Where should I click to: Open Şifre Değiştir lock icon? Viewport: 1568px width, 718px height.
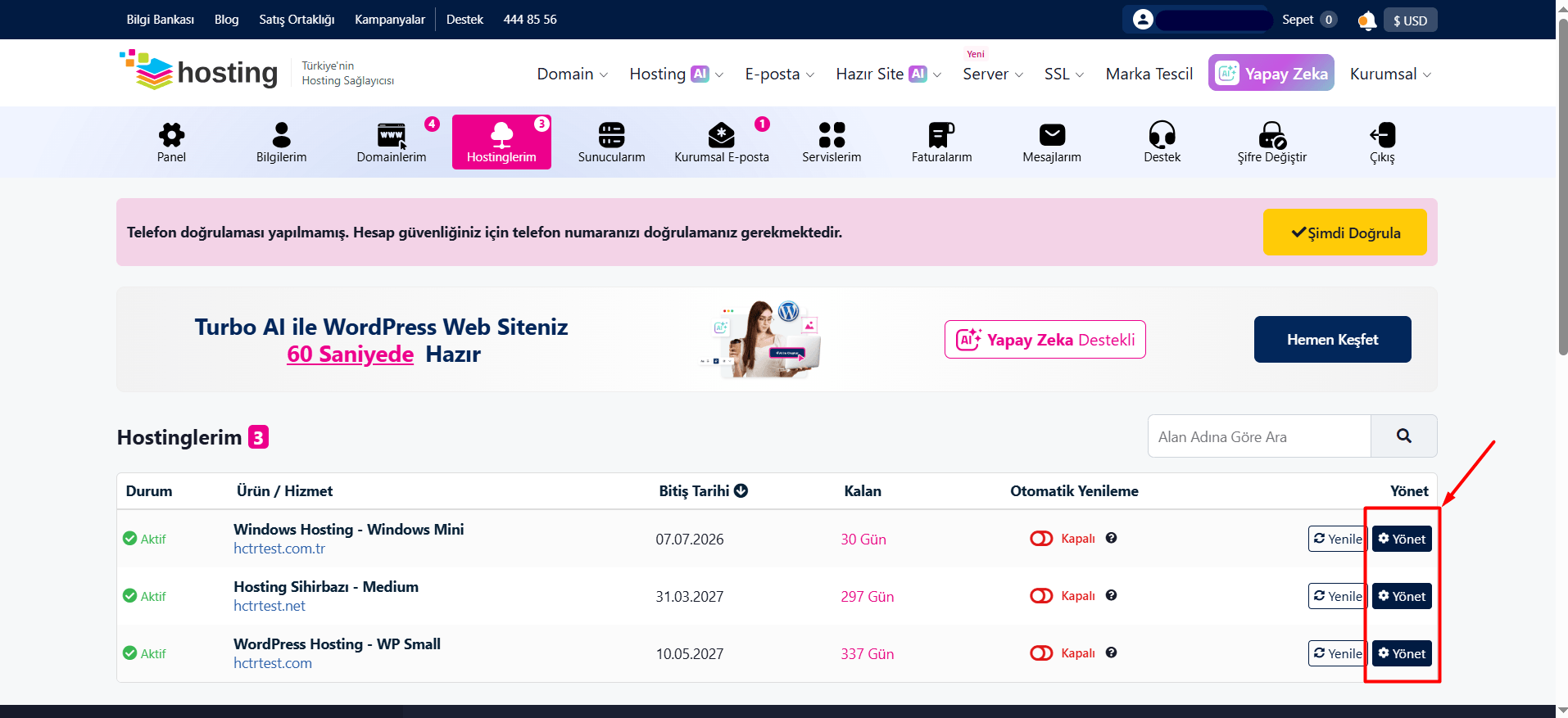click(1272, 134)
